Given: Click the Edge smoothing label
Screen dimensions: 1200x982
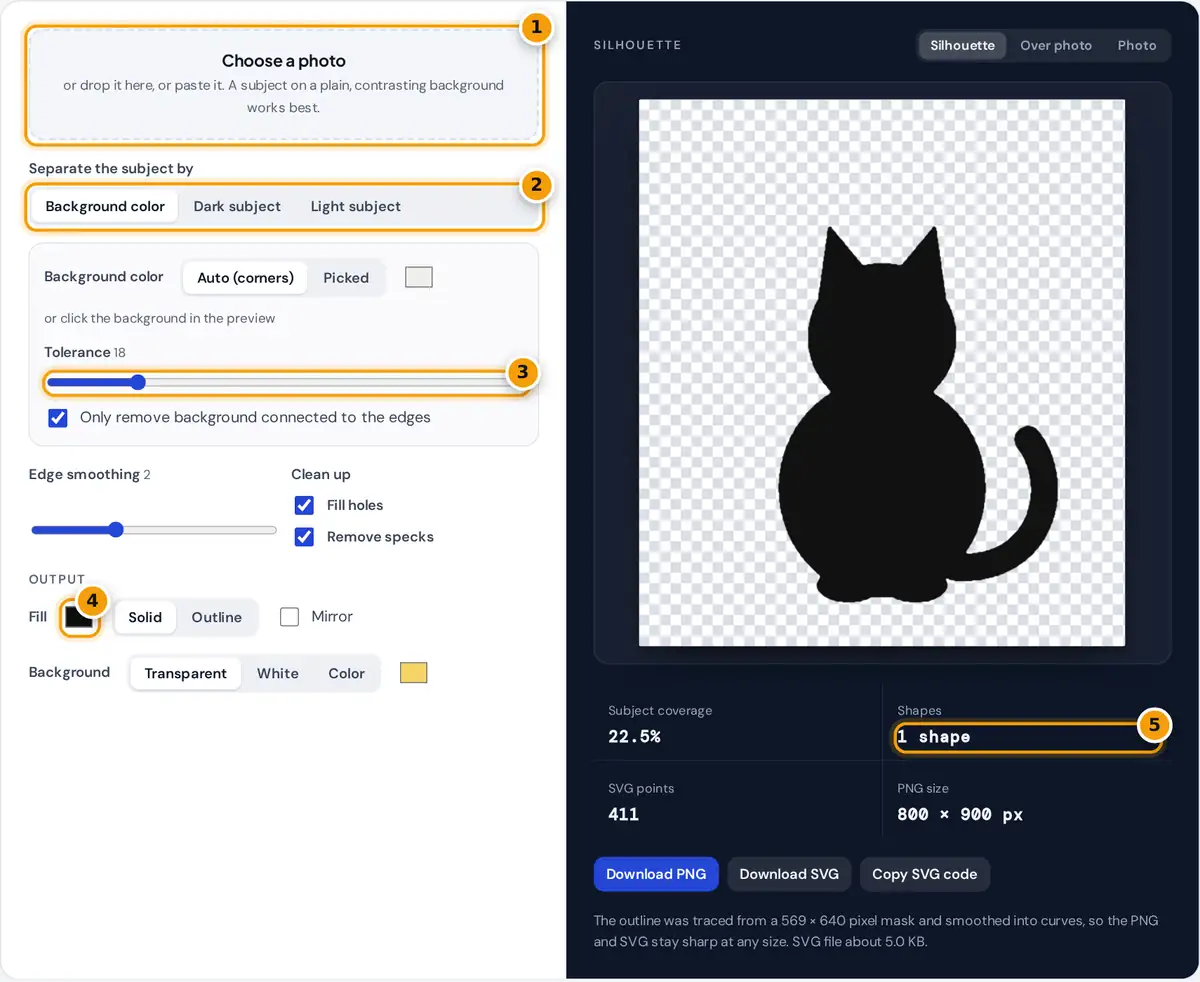Looking at the screenshot, I should click(x=84, y=474).
